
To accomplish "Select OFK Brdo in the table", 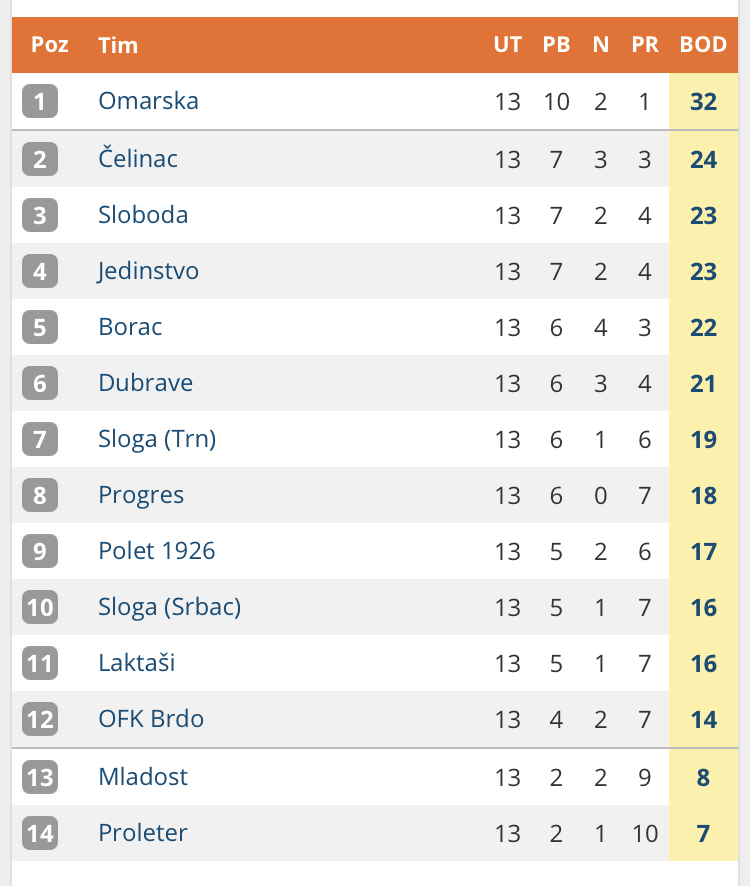I will pyautogui.click(x=151, y=719).
